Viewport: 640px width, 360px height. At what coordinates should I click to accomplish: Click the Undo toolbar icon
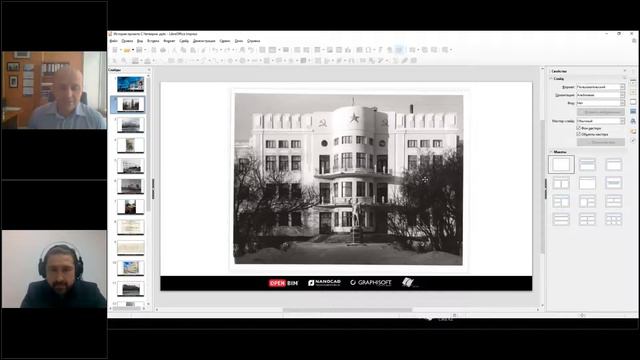click(x=215, y=50)
